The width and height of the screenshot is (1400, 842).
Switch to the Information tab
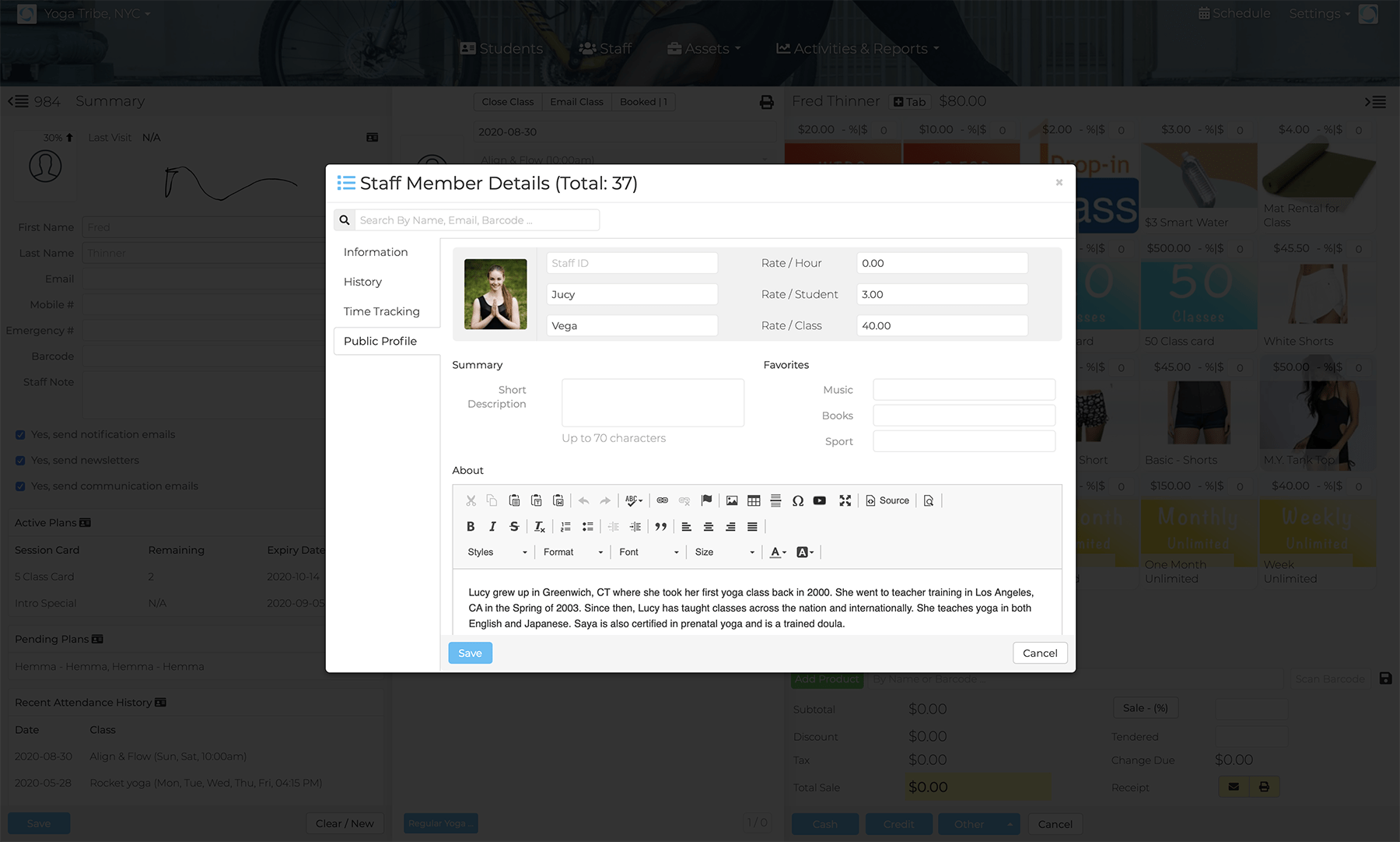tap(376, 252)
